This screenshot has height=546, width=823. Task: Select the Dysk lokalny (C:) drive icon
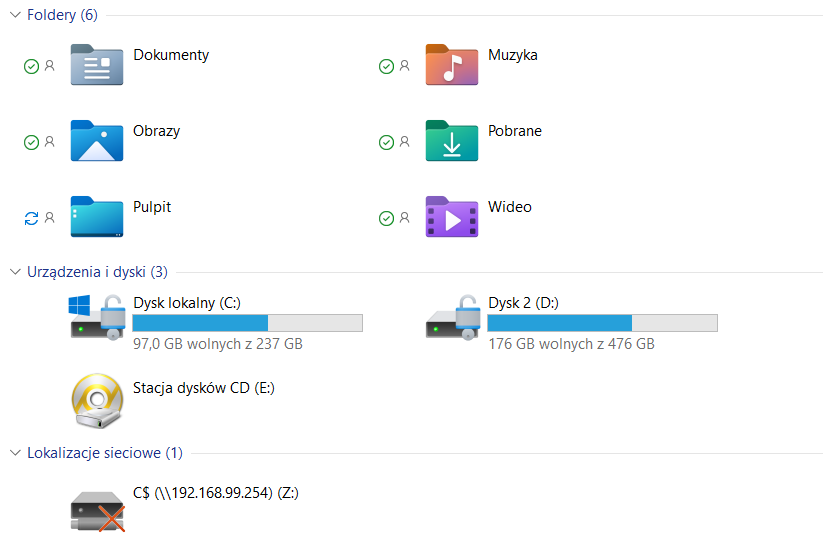click(x=97, y=317)
